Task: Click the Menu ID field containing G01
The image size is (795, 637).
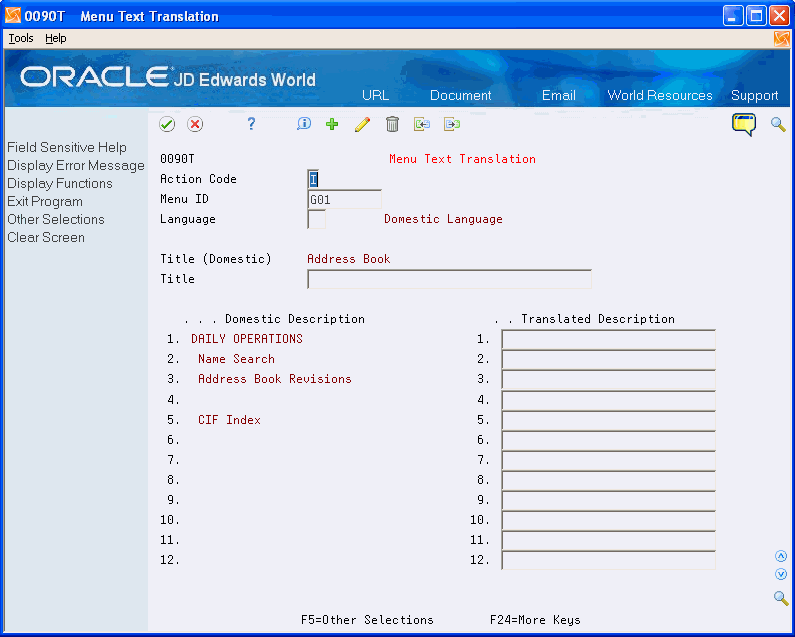Action: click(x=344, y=199)
